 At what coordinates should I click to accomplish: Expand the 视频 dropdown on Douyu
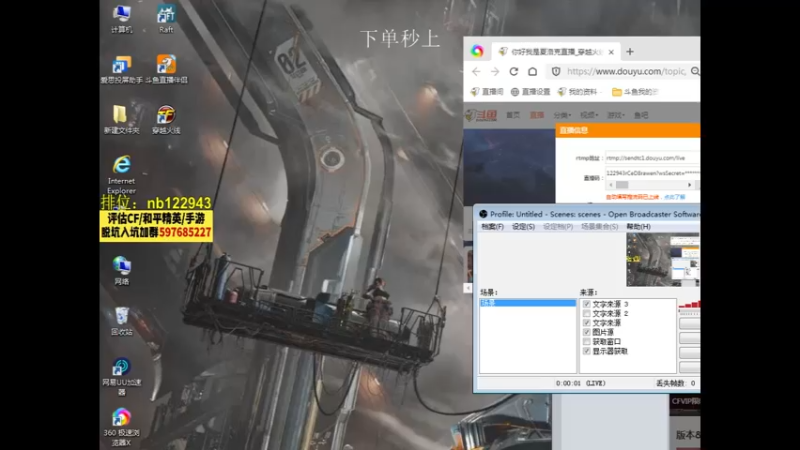[x=589, y=115]
